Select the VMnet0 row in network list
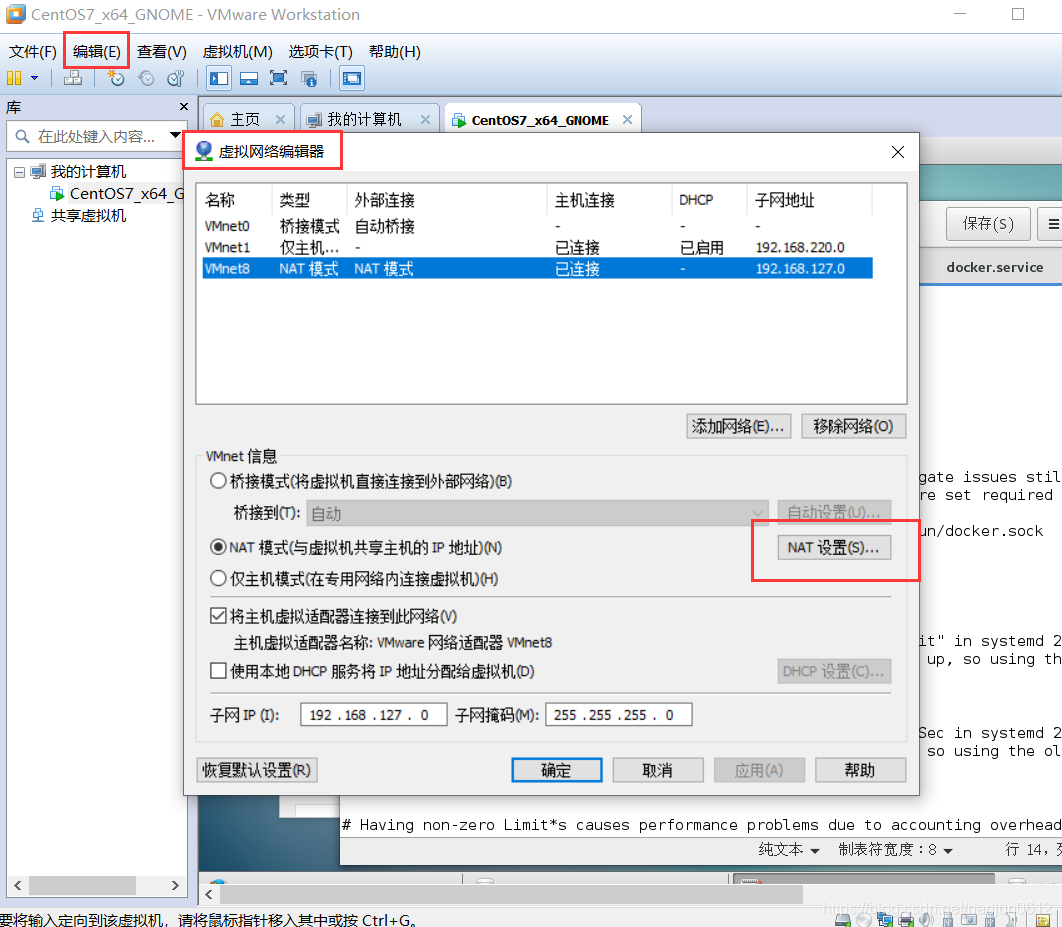This screenshot has width=1062, height=927. (538, 226)
